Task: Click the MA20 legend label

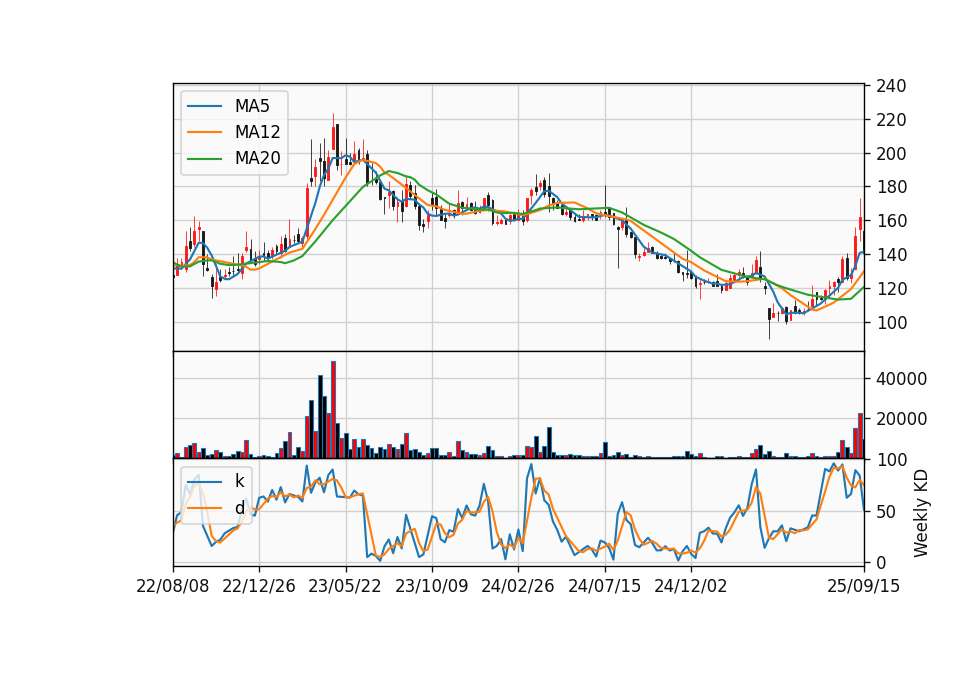Action: point(257,159)
